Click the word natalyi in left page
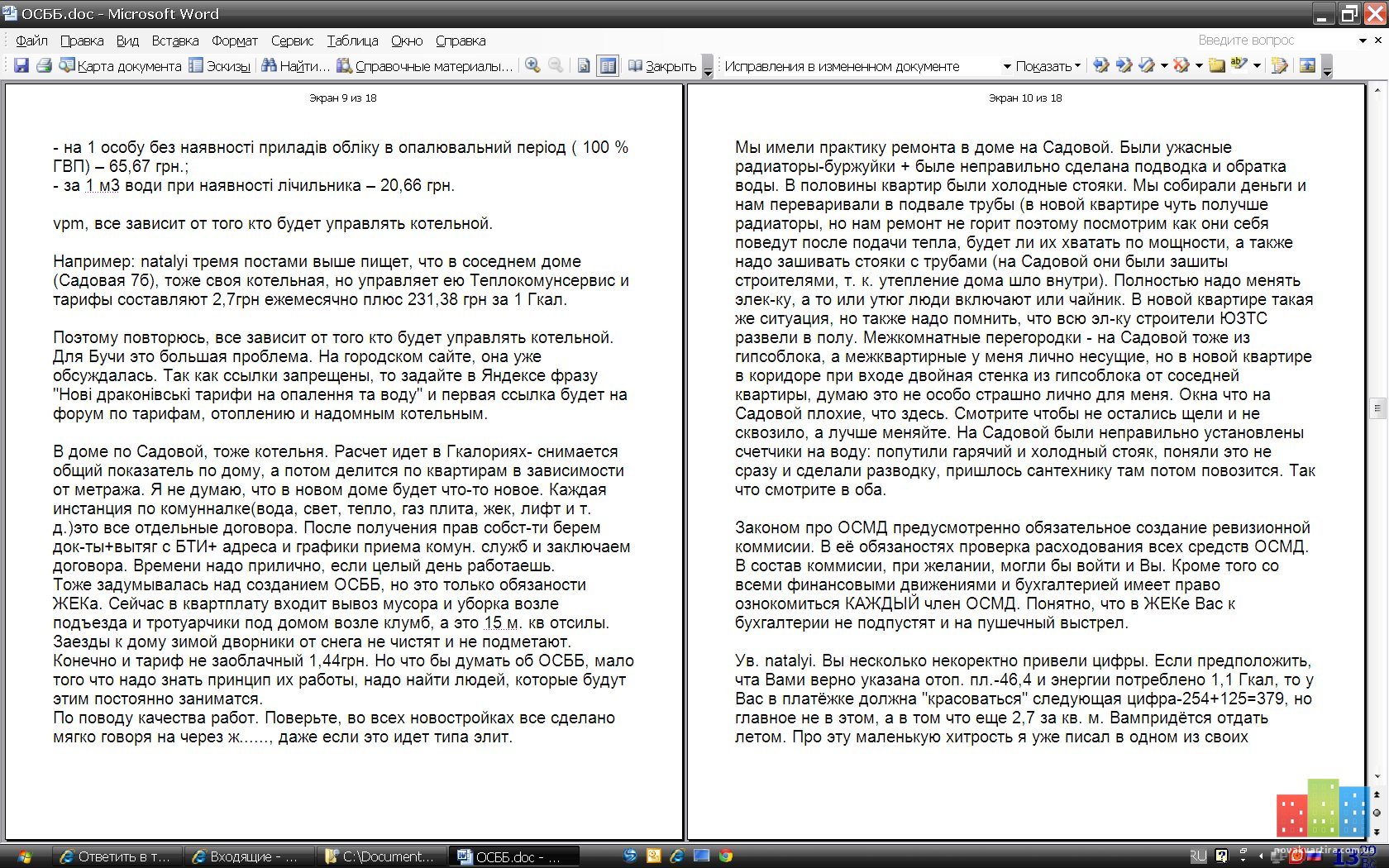The width and height of the screenshot is (1389, 868). 165,261
